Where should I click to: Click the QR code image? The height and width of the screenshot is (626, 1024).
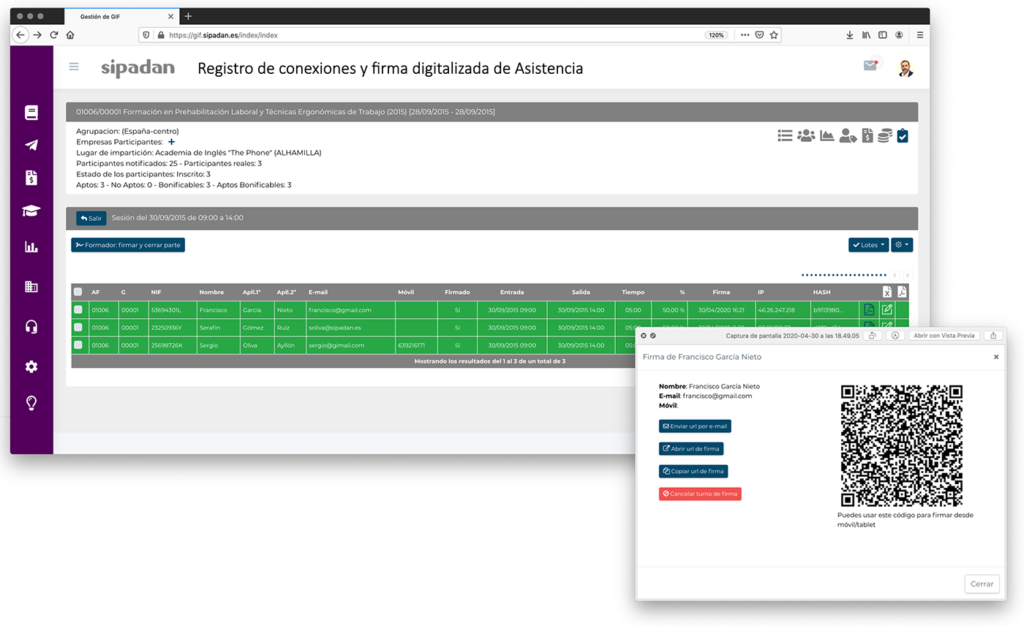[901, 445]
